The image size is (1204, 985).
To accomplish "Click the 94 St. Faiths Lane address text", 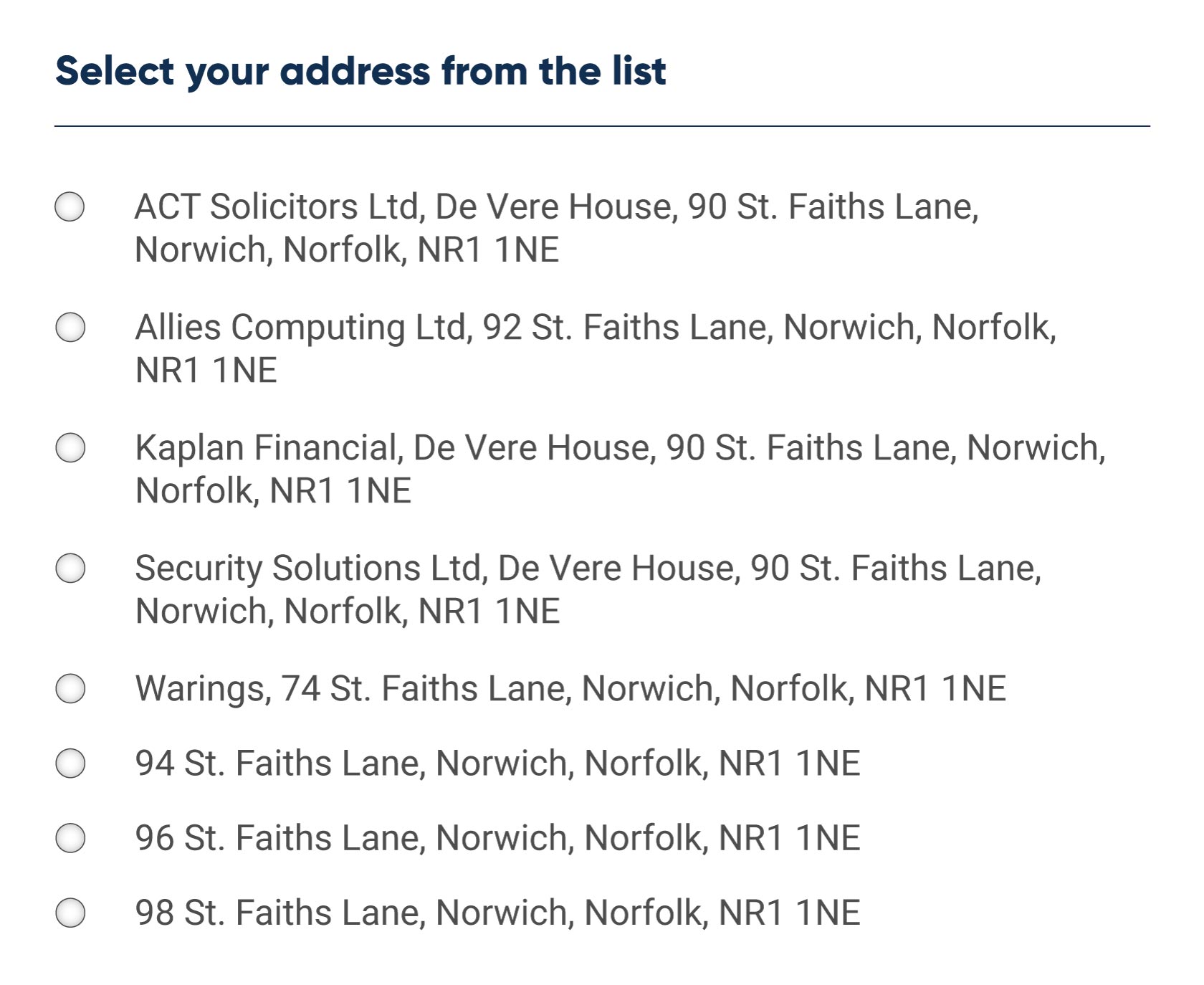I will pyautogui.click(x=497, y=763).
